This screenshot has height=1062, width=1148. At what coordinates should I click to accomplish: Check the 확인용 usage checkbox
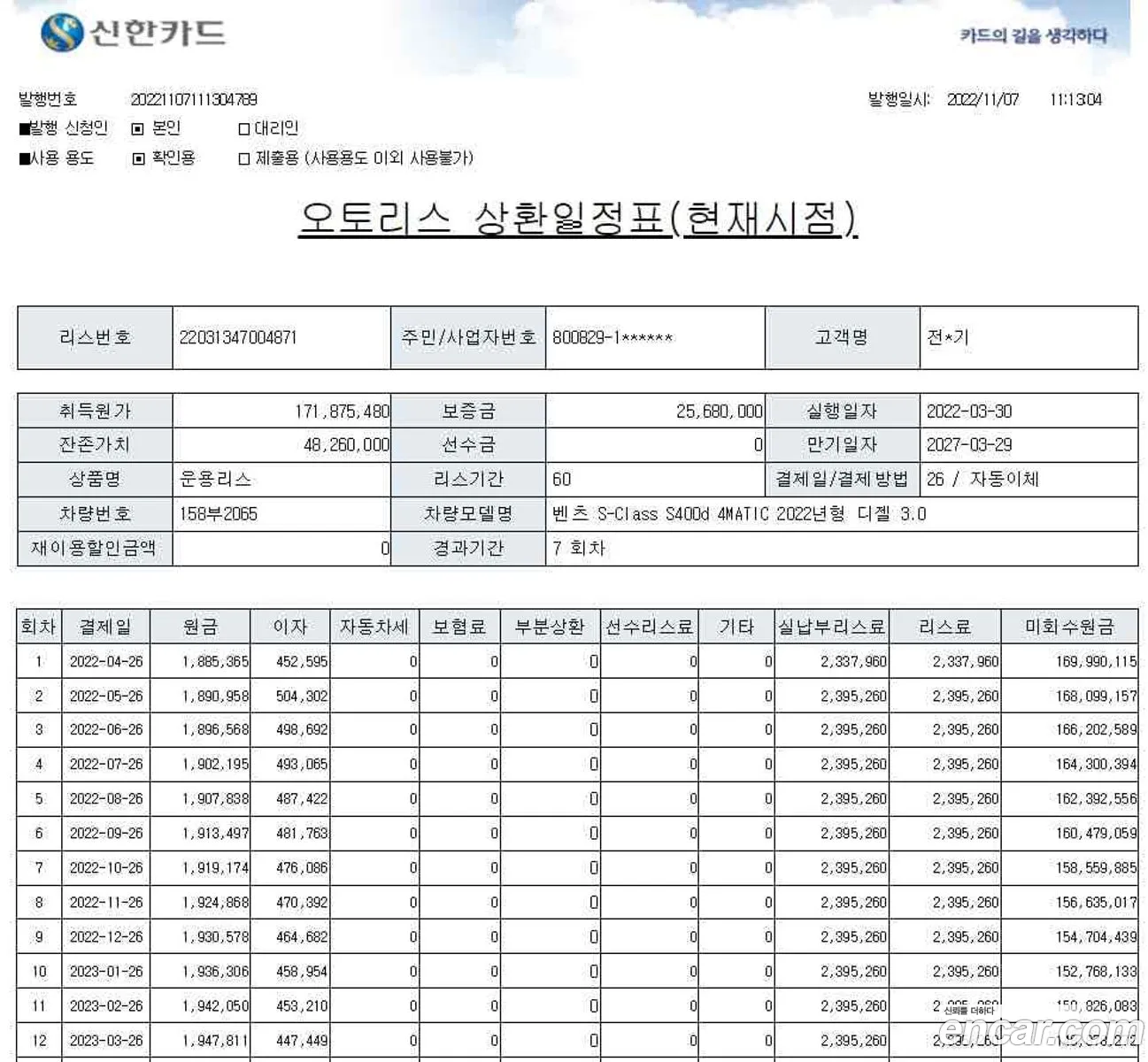click(x=138, y=159)
